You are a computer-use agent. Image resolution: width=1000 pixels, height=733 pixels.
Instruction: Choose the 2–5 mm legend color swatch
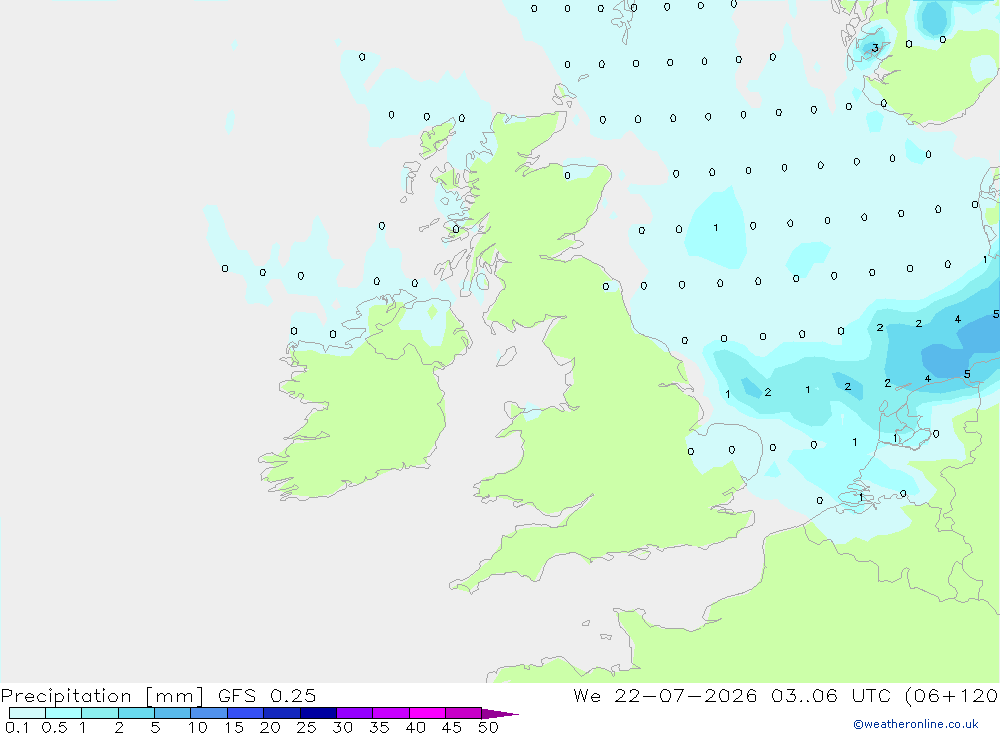tap(136, 713)
